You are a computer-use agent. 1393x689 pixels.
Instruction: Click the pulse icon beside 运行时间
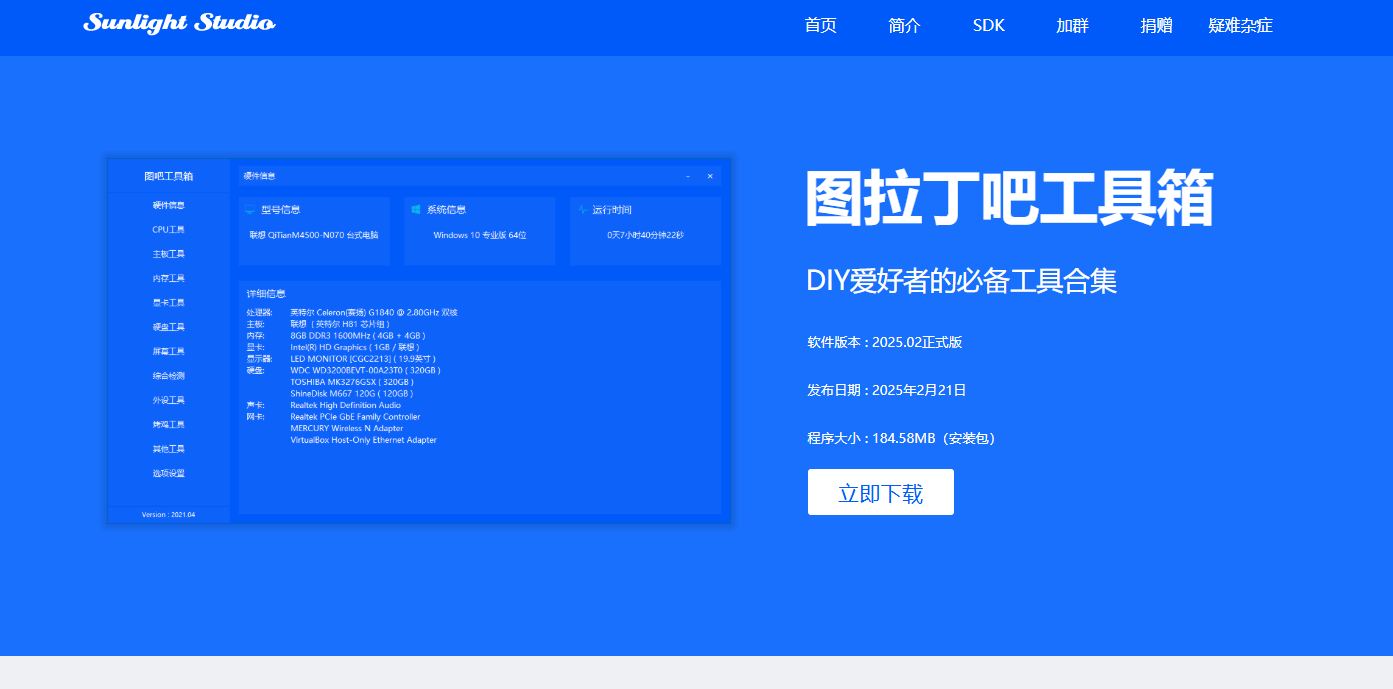(x=582, y=210)
